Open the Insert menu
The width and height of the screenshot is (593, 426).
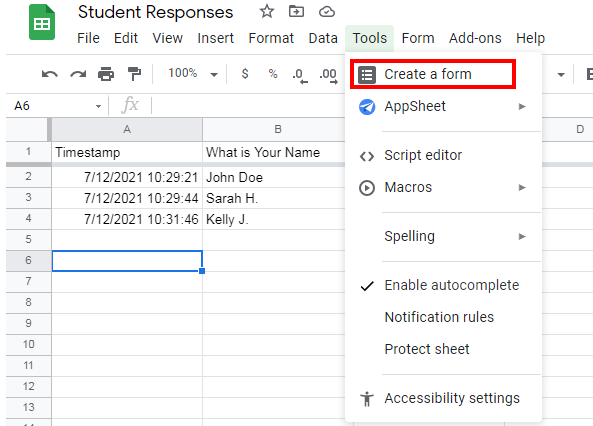(x=216, y=38)
